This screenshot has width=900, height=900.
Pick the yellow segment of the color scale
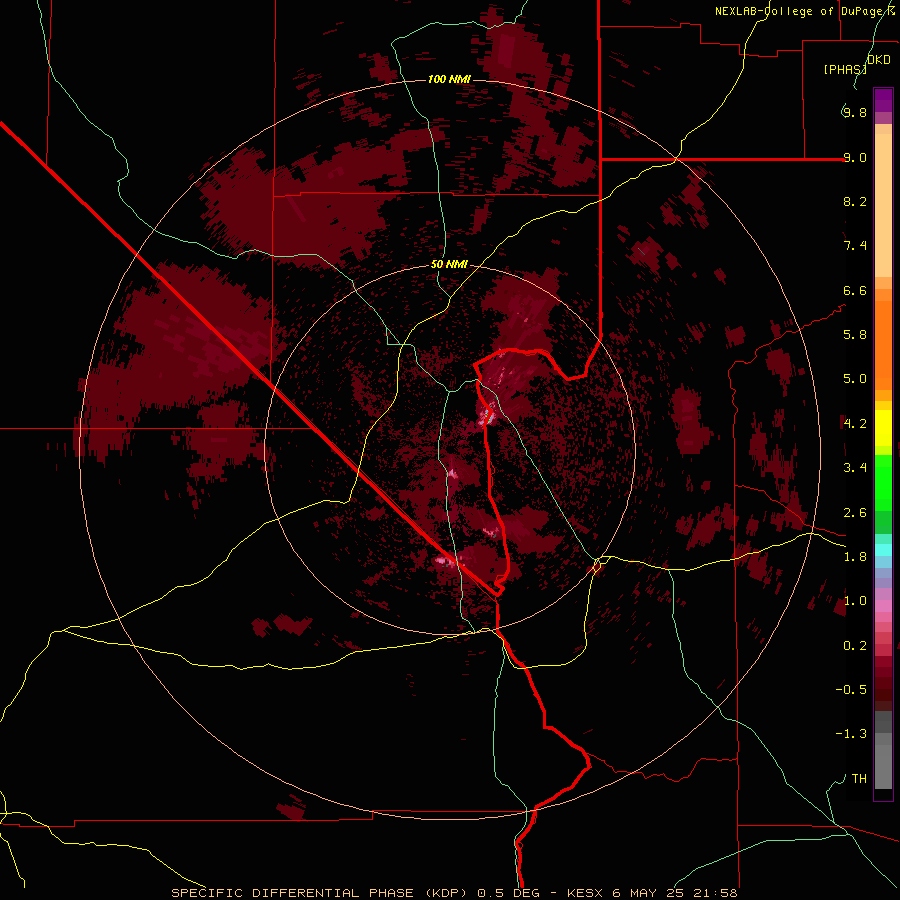[x=883, y=428]
